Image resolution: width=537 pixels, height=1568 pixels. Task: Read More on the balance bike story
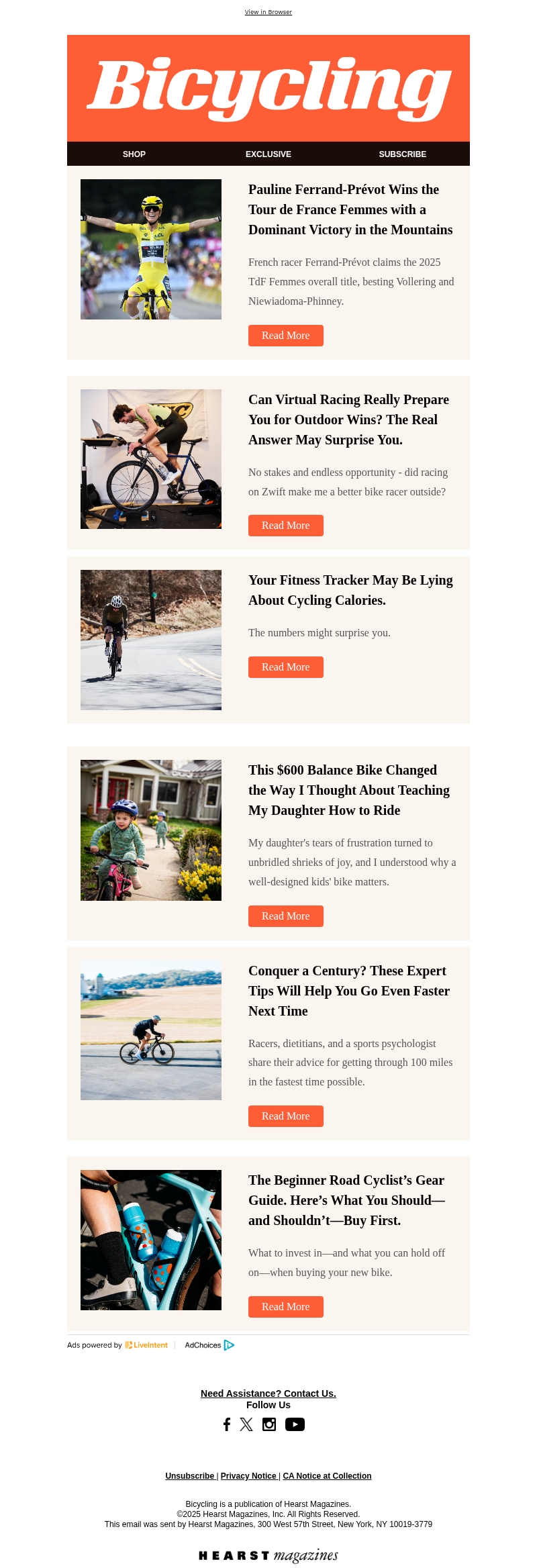click(x=286, y=916)
